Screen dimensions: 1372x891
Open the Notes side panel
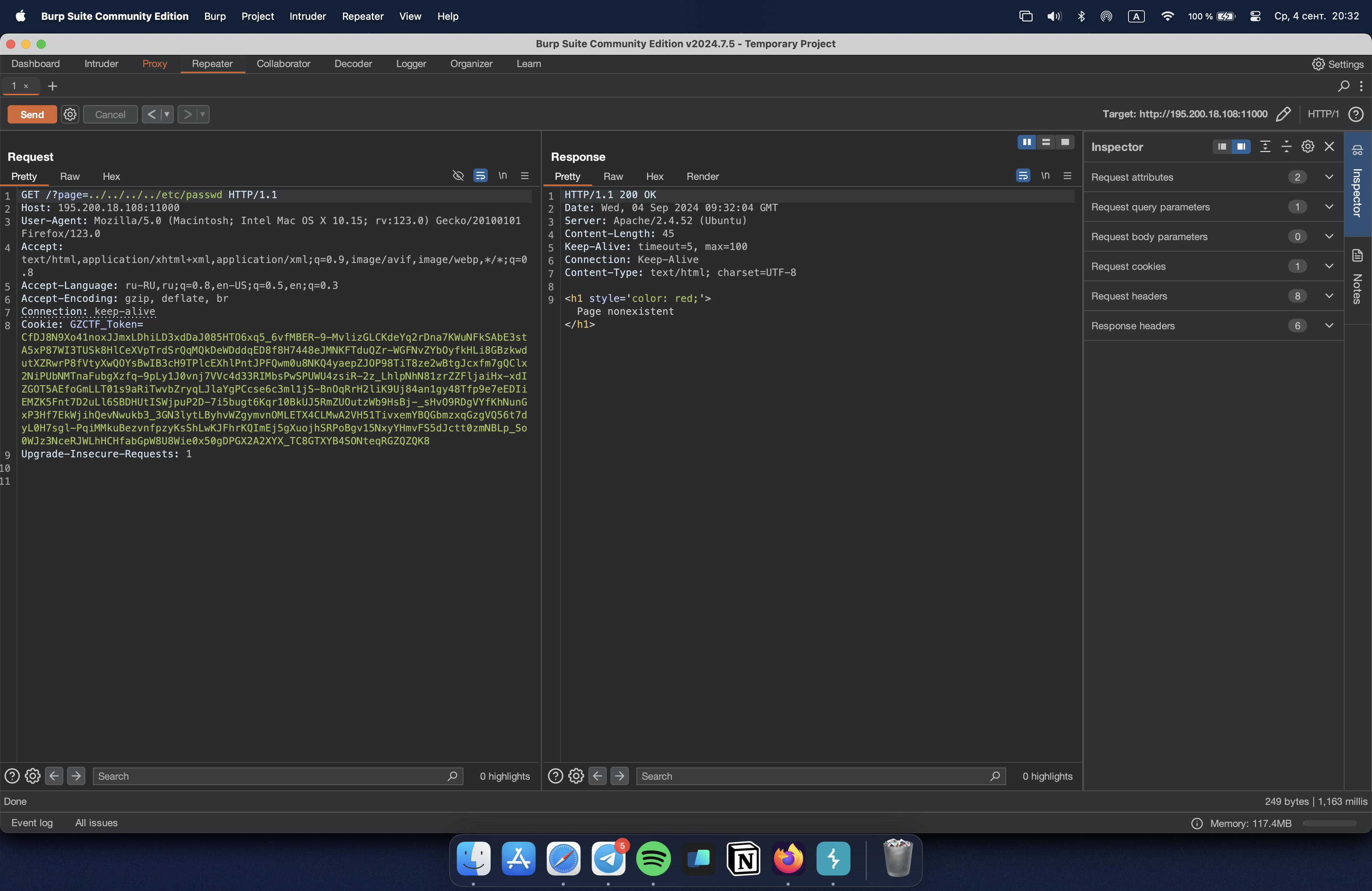coord(1358,277)
